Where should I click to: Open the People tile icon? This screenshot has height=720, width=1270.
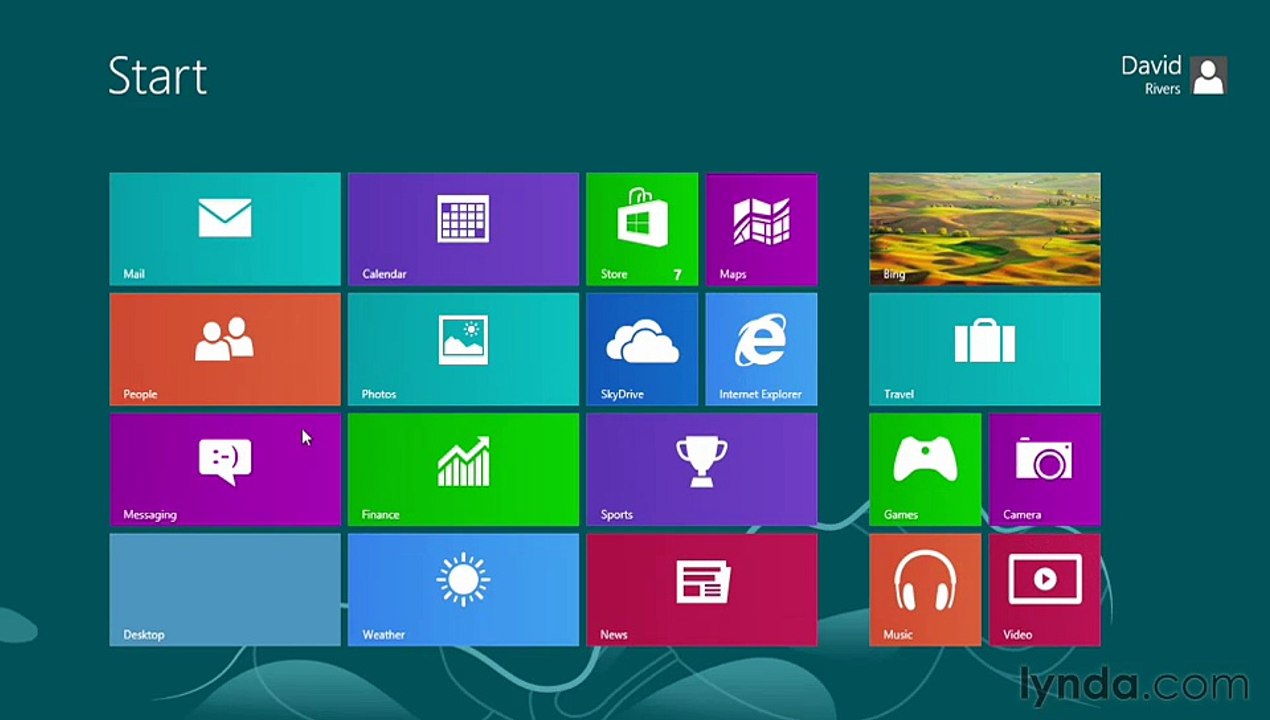[x=224, y=339]
